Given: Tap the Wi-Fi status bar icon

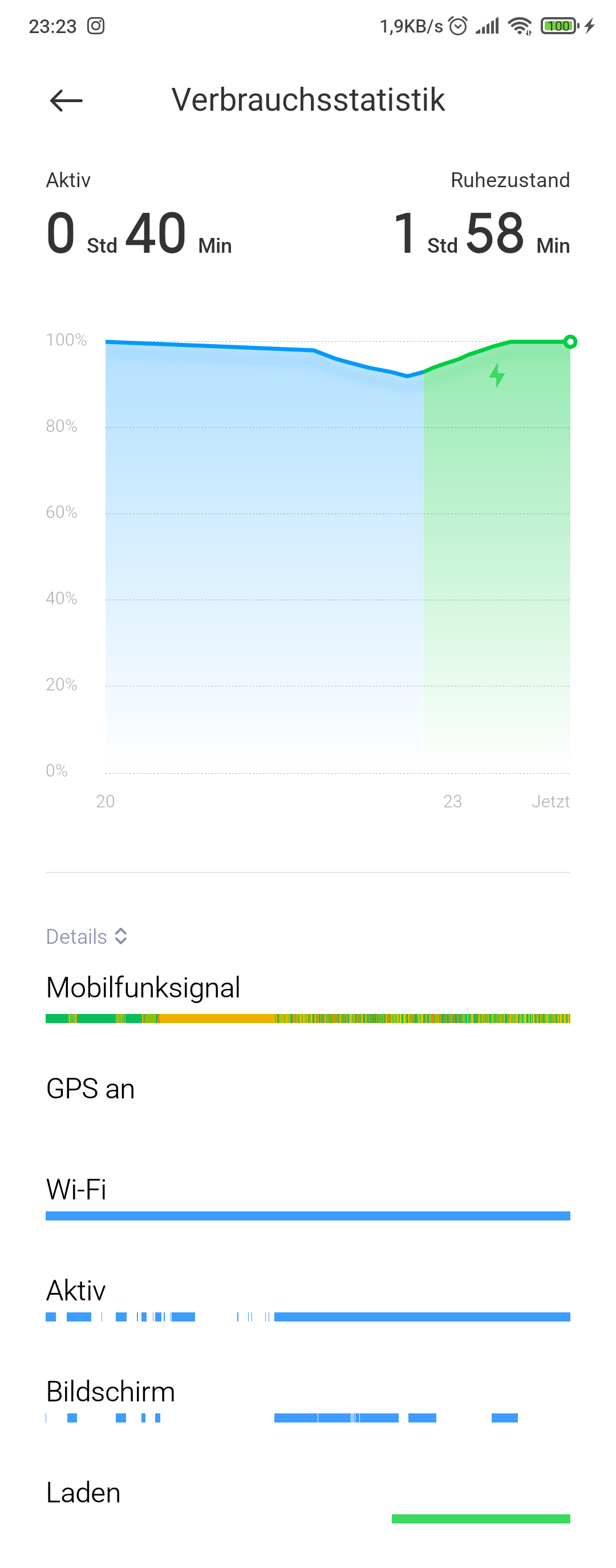Looking at the screenshot, I should (x=520, y=26).
